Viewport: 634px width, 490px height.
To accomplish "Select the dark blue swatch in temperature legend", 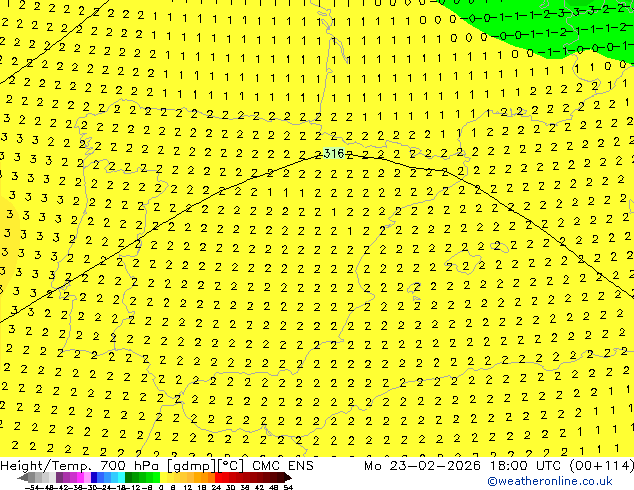I will 94,477.
